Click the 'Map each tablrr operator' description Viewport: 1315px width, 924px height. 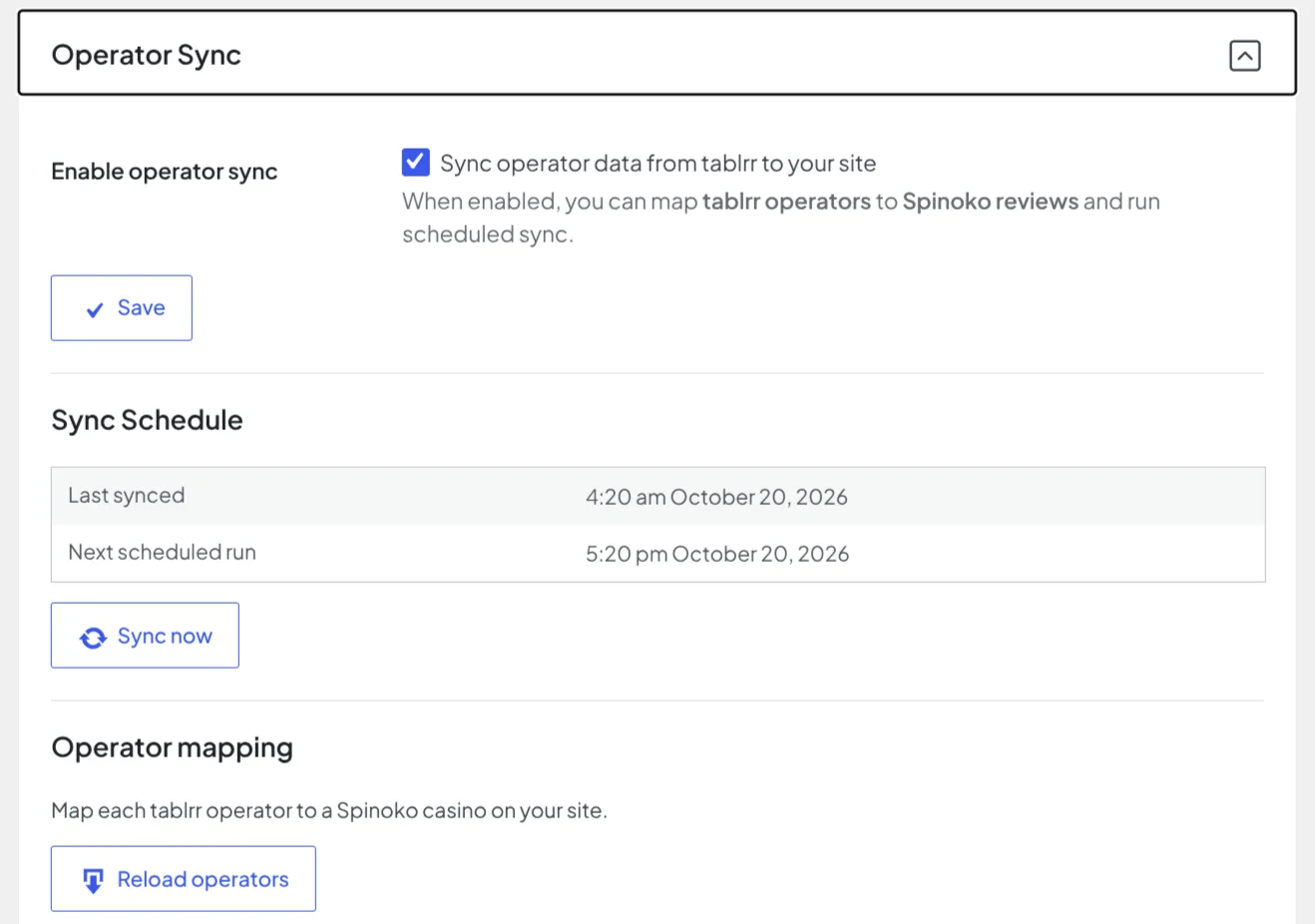tap(329, 810)
